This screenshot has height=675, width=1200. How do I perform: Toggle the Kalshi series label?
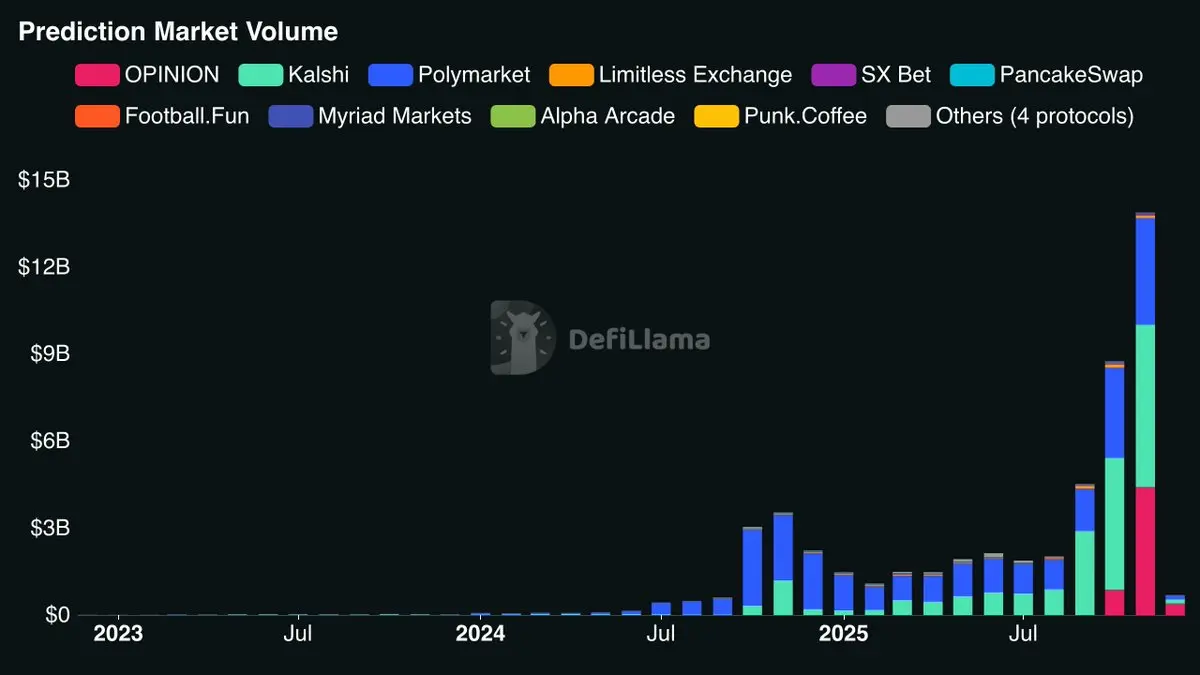coord(318,75)
